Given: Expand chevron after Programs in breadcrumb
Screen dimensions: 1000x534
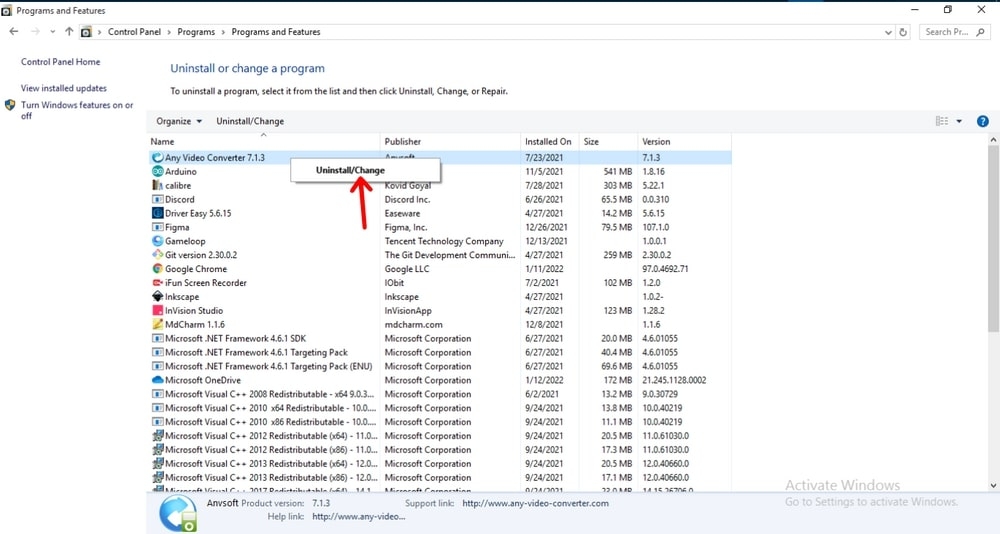Looking at the screenshot, I should click(223, 32).
